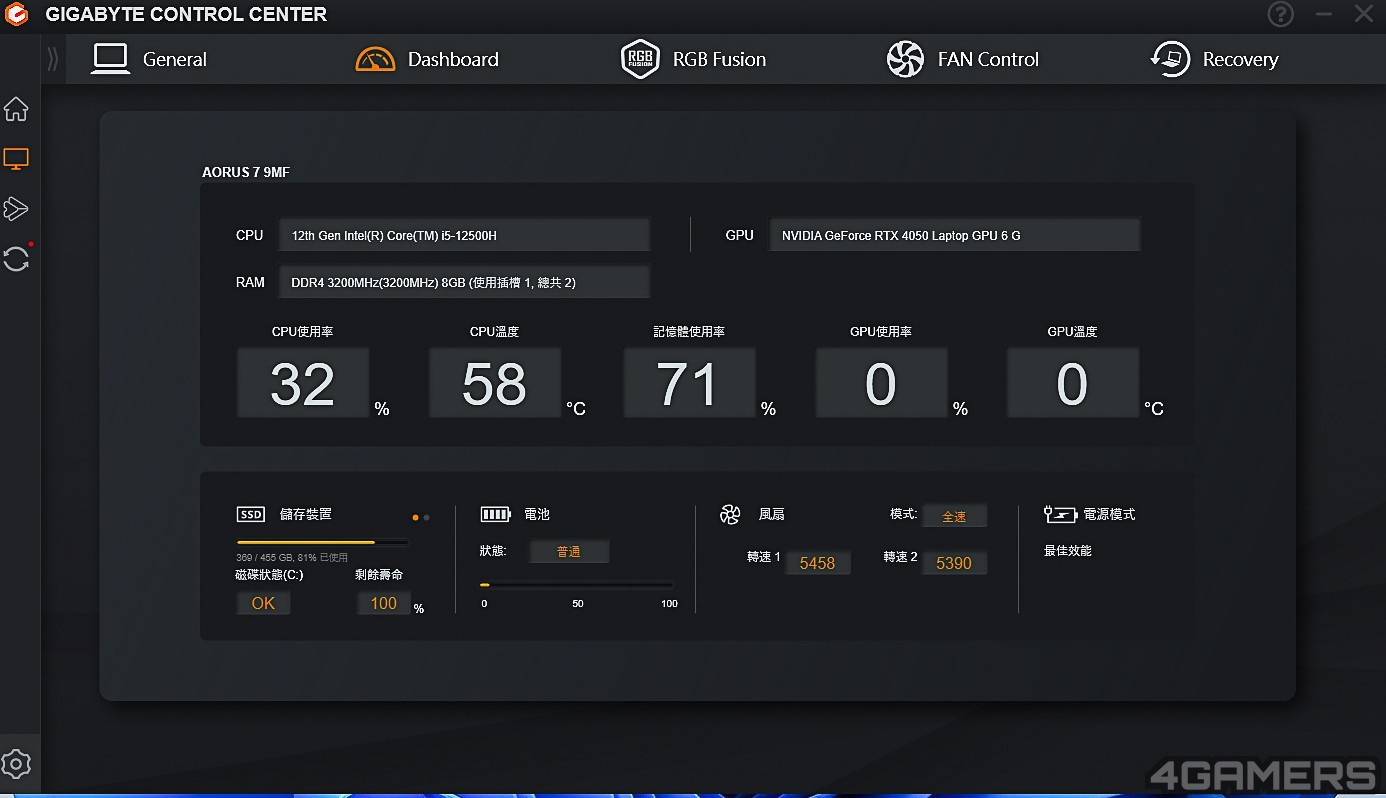1386x798 pixels.
Task: Click the Dashboard gauge icon
Action: 375,60
